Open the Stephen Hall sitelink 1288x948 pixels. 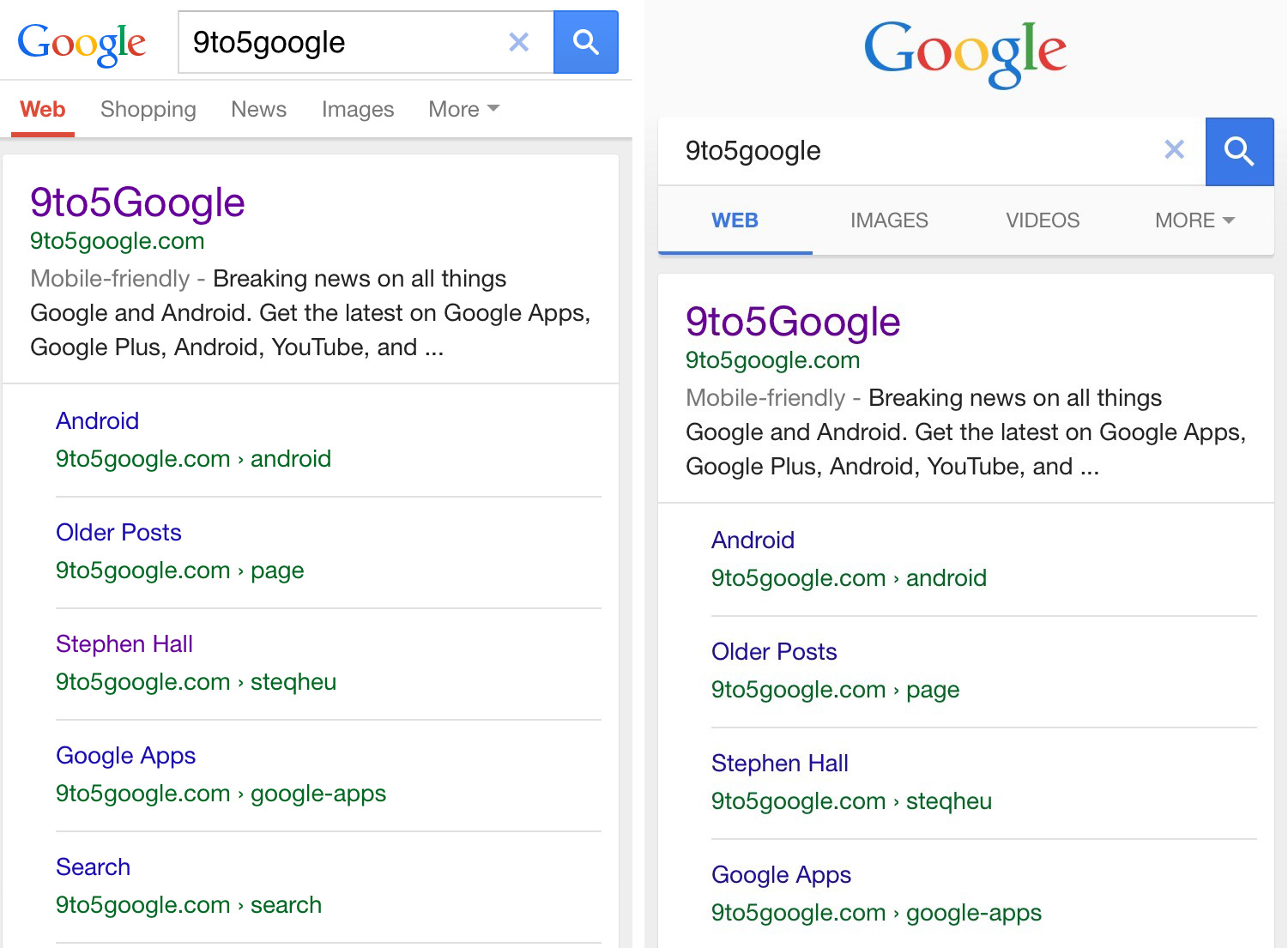124,643
